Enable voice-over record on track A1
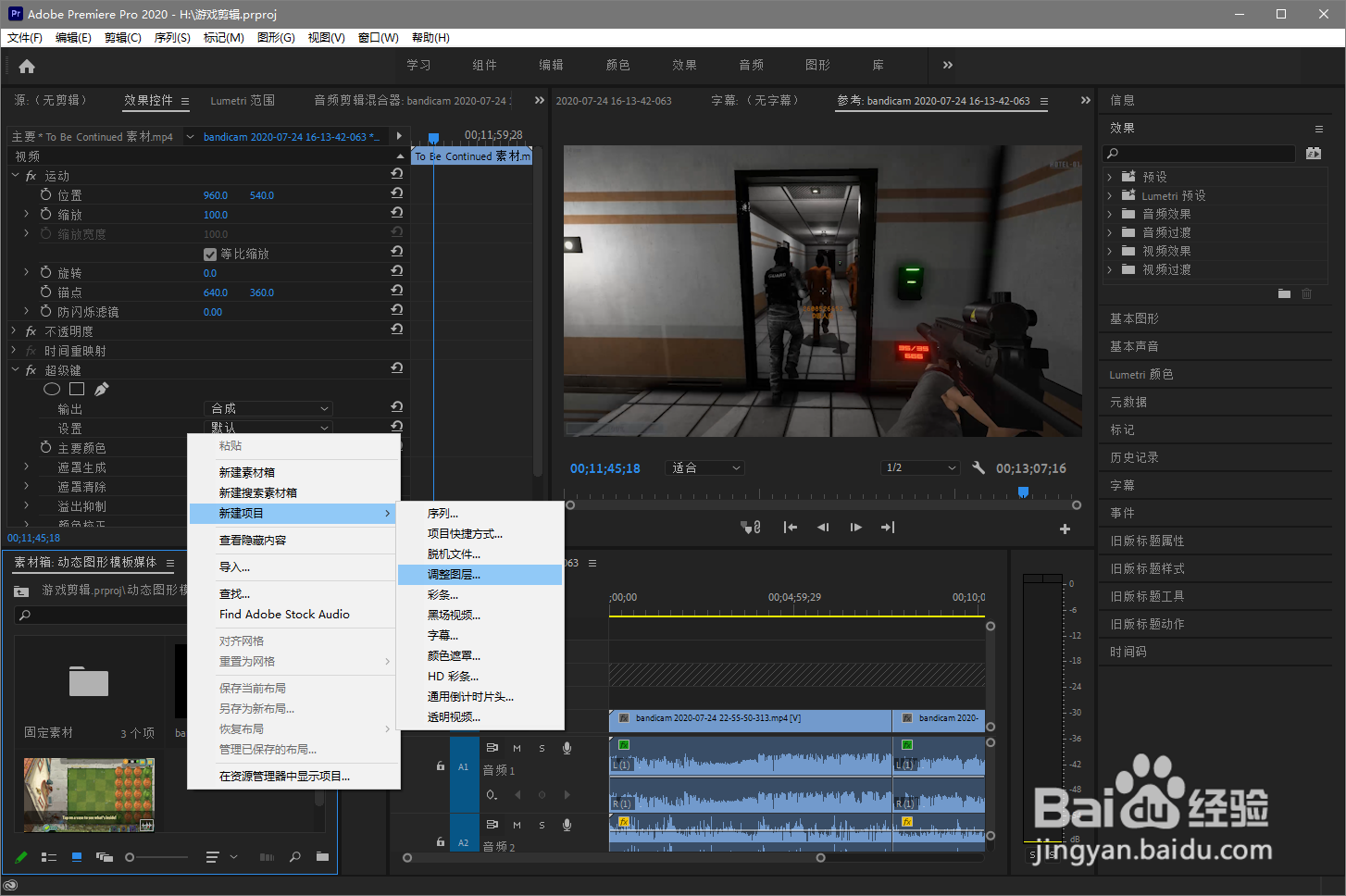 coord(567,748)
